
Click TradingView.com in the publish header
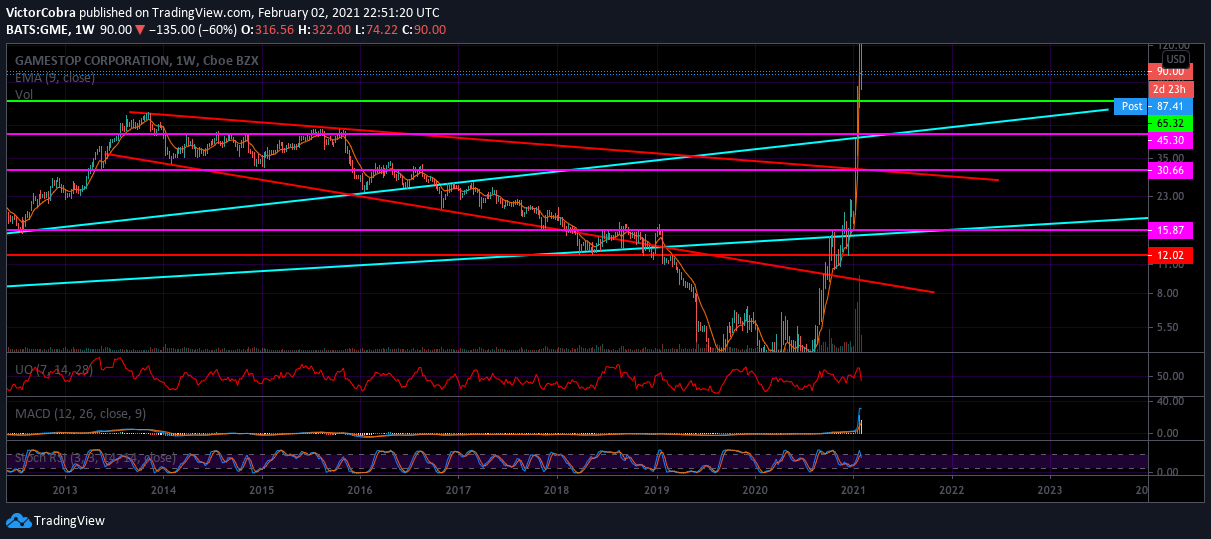pyautogui.click(x=204, y=13)
